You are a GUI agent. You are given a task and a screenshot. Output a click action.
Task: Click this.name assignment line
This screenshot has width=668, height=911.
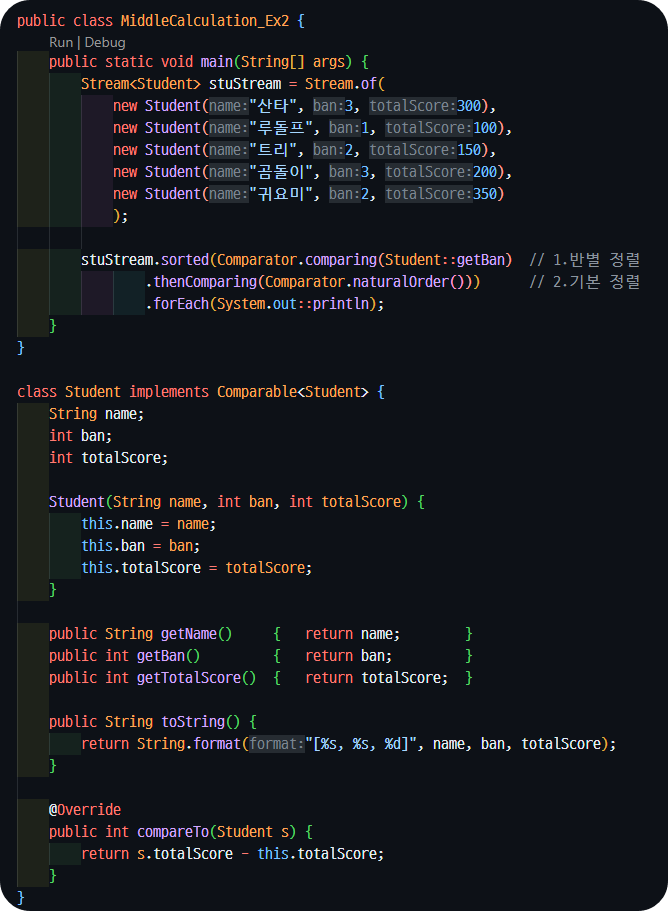coord(149,524)
